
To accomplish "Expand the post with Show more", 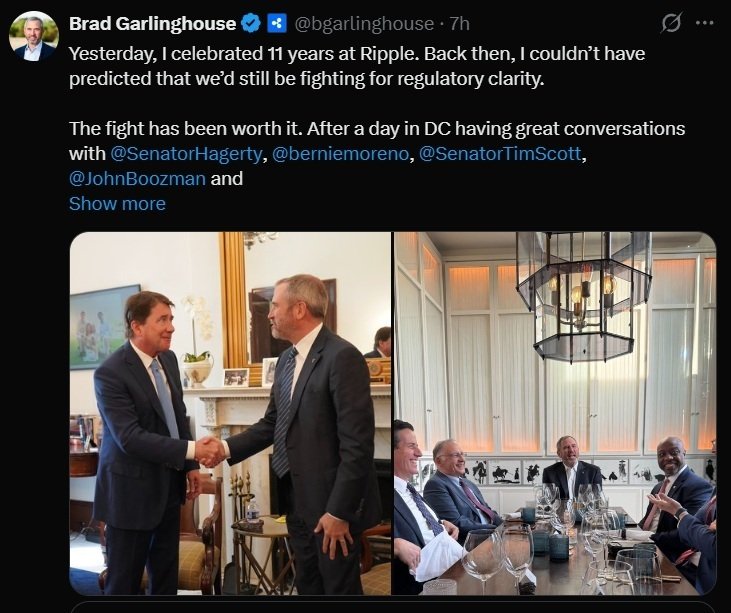I will [117, 204].
